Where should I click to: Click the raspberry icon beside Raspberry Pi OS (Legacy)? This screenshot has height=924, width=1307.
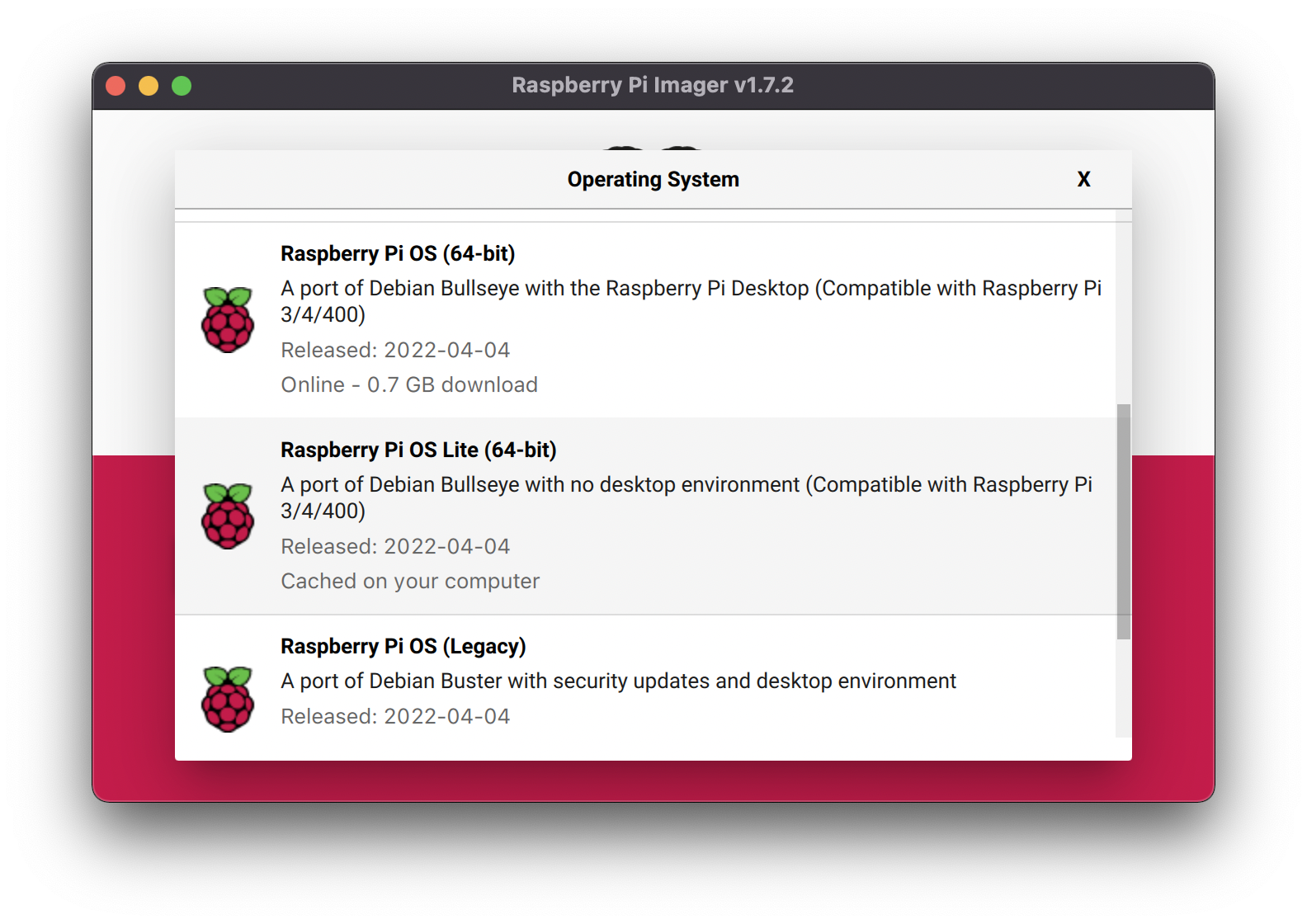[x=228, y=700]
